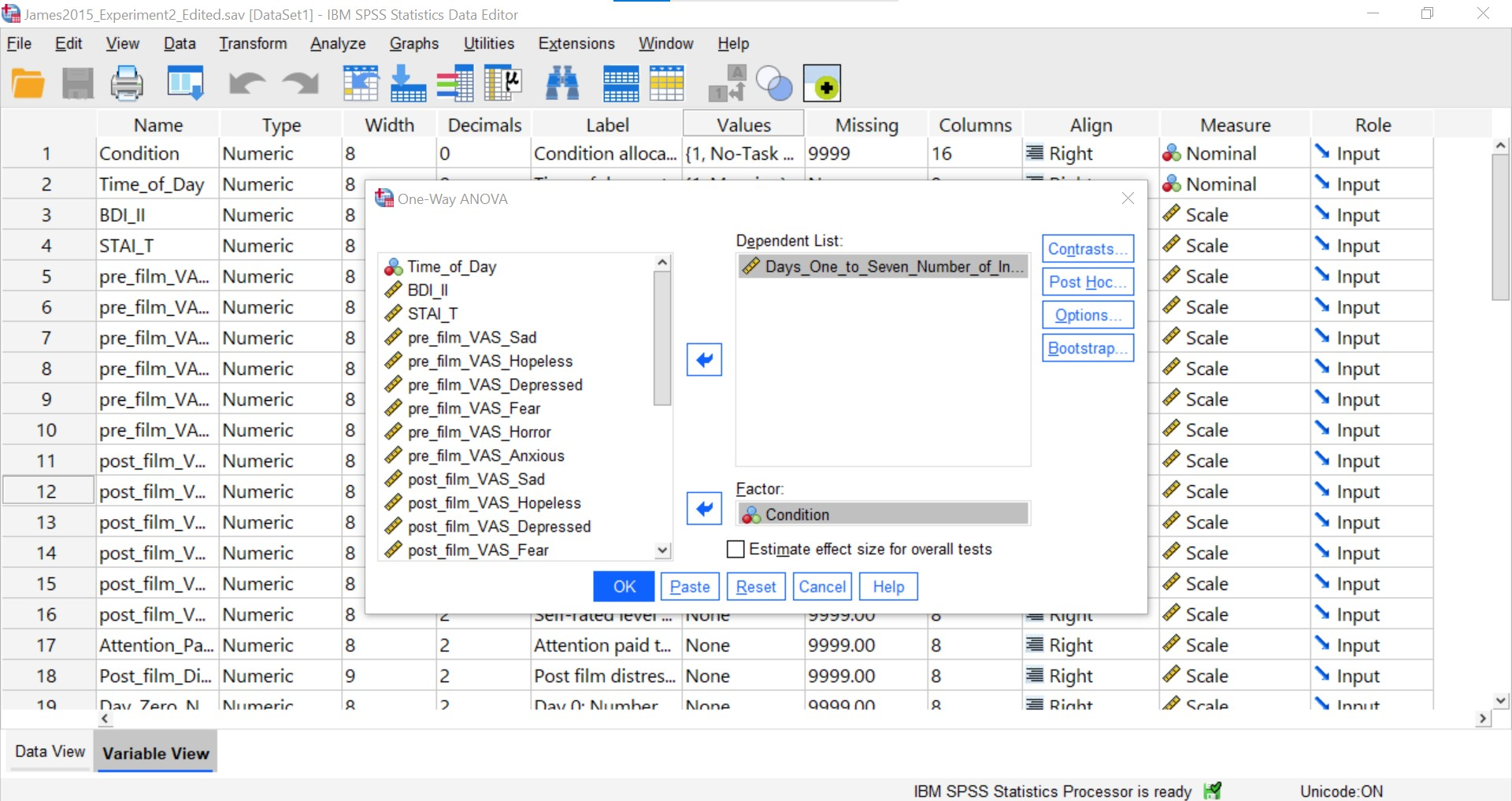Redo action arrow icon
The width and height of the screenshot is (1512, 801).
pos(301,83)
